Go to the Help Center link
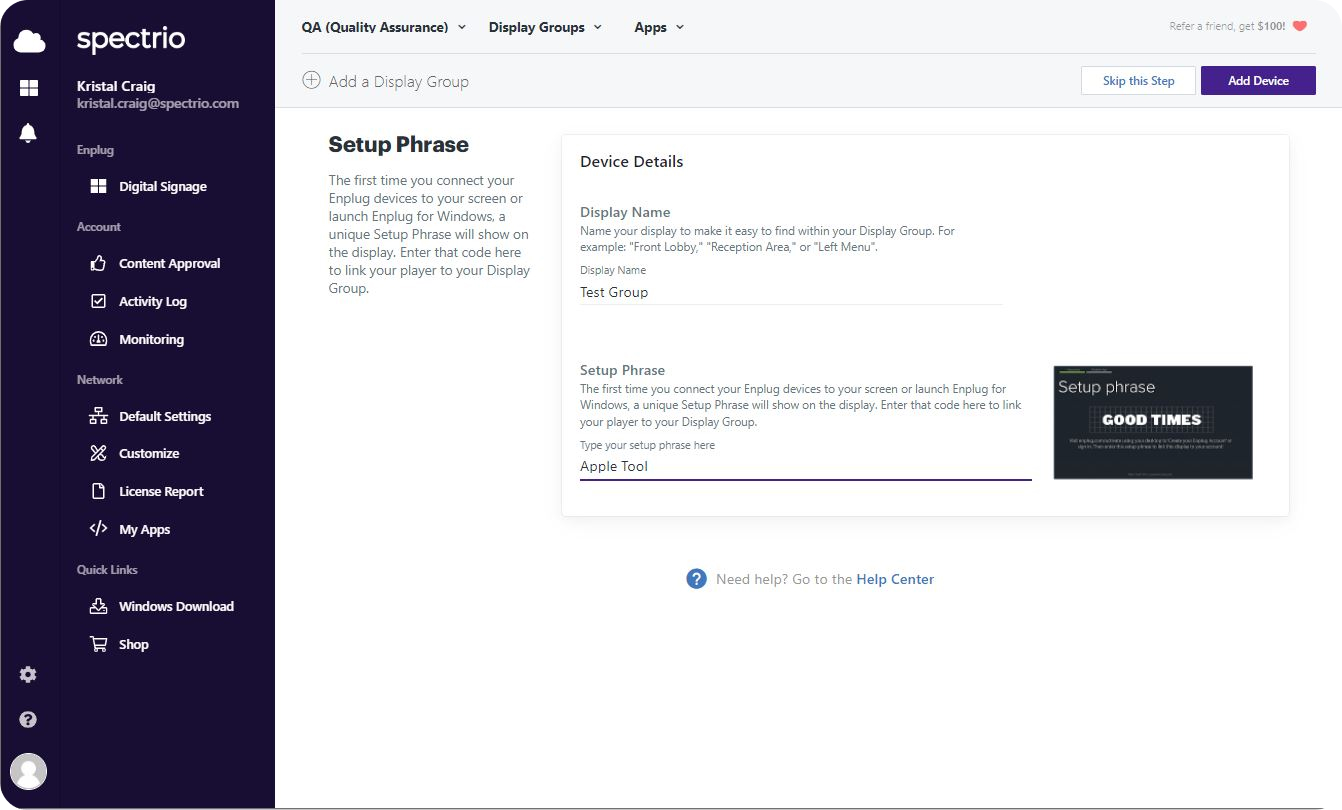 click(x=894, y=578)
